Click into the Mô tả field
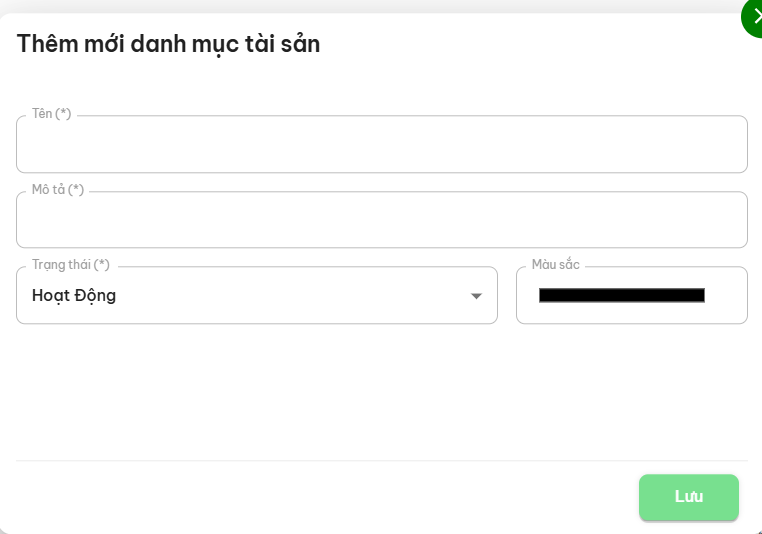 [x=381, y=220]
